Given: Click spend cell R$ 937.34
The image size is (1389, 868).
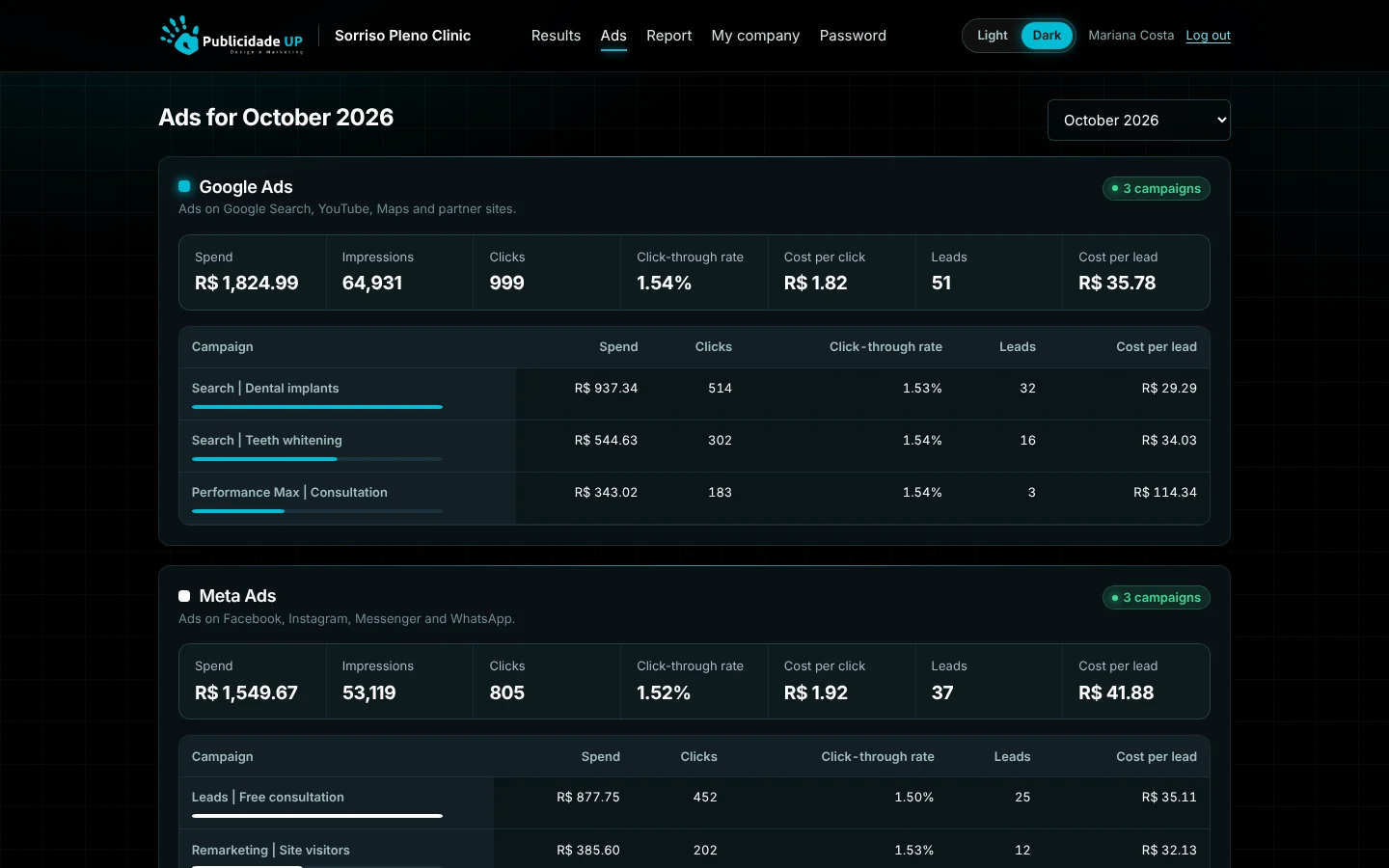Looking at the screenshot, I should [x=606, y=388].
